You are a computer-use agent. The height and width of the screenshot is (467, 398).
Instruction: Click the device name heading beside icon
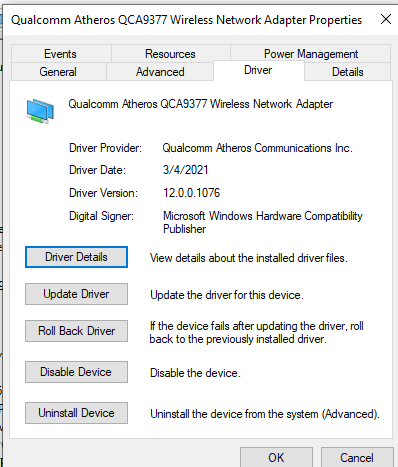click(201, 104)
